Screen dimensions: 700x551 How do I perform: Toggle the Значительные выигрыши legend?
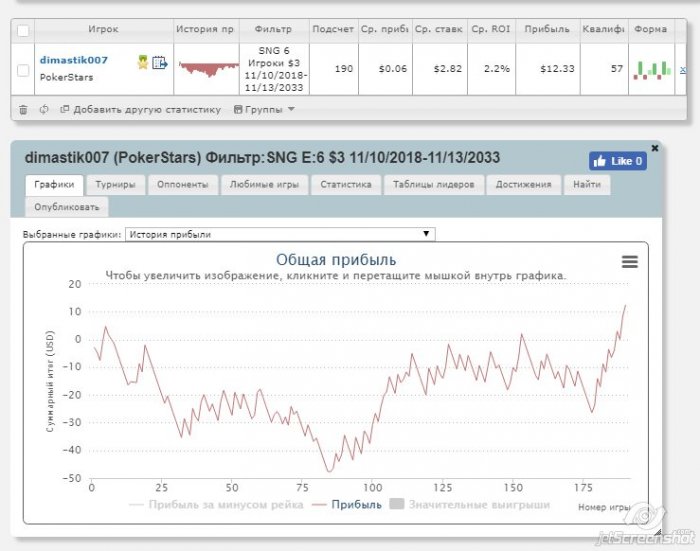(x=470, y=505)
